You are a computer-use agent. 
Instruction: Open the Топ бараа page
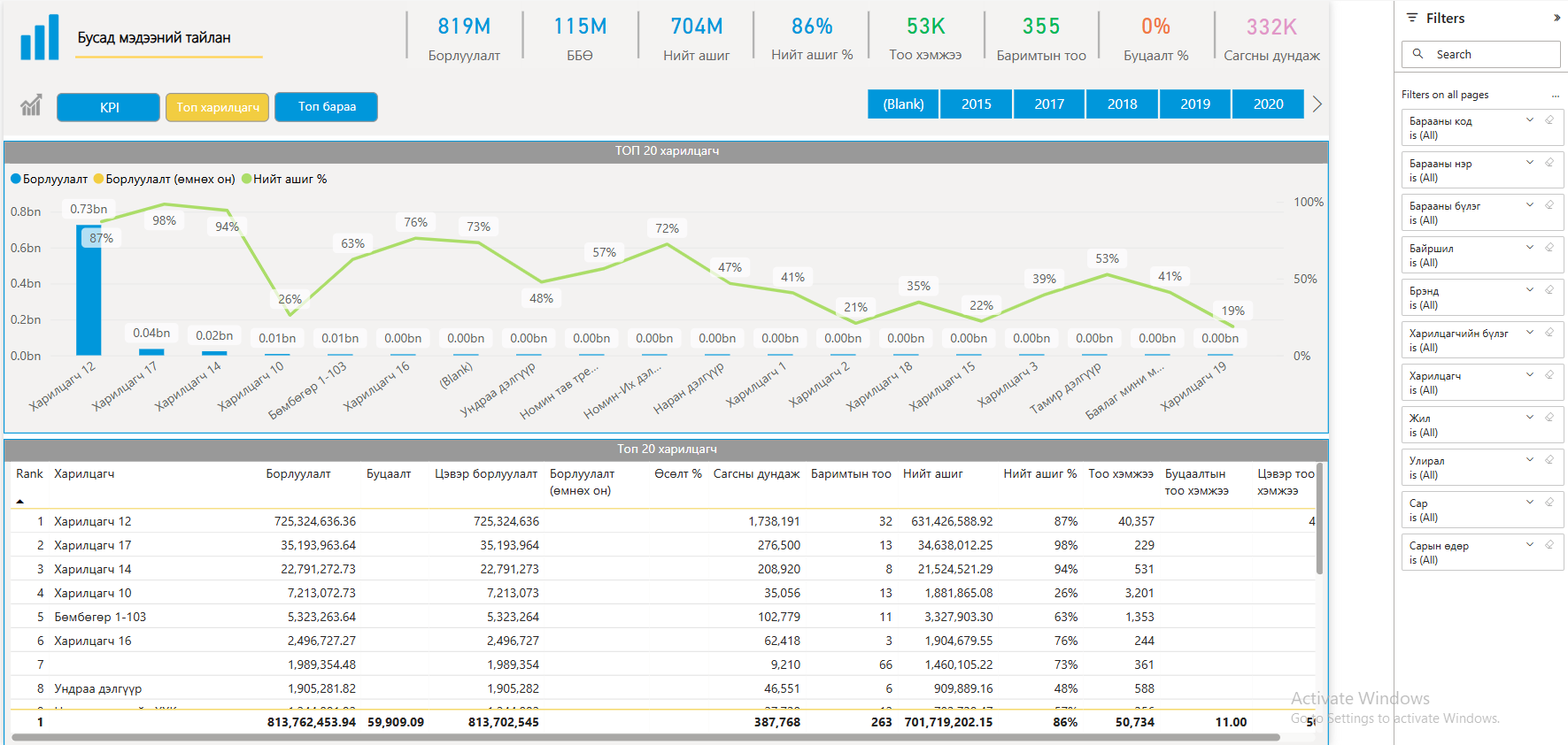[x=326, y=107]
